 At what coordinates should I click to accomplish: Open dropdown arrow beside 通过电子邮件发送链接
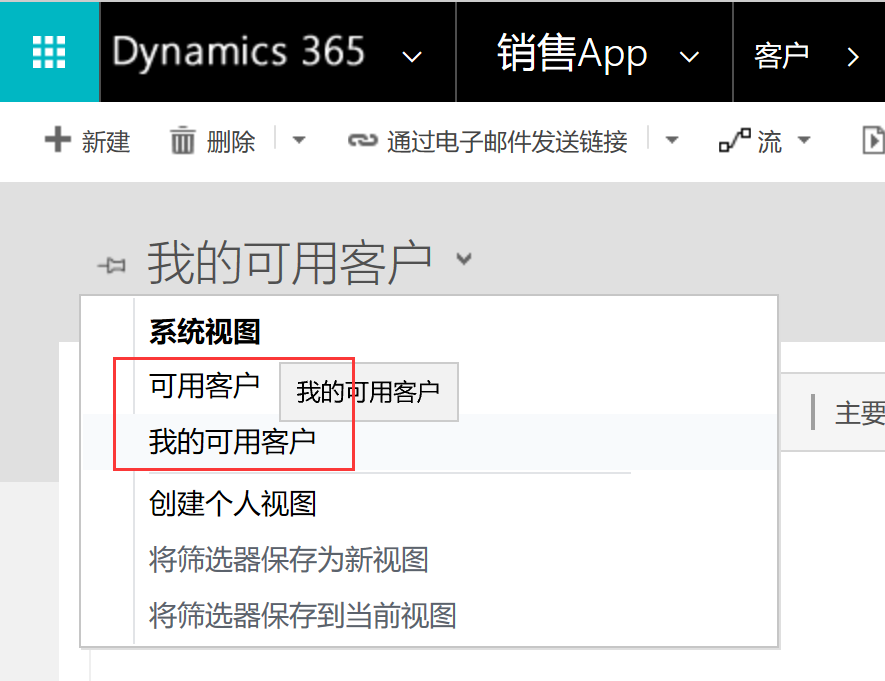click(x=672, y=140)
